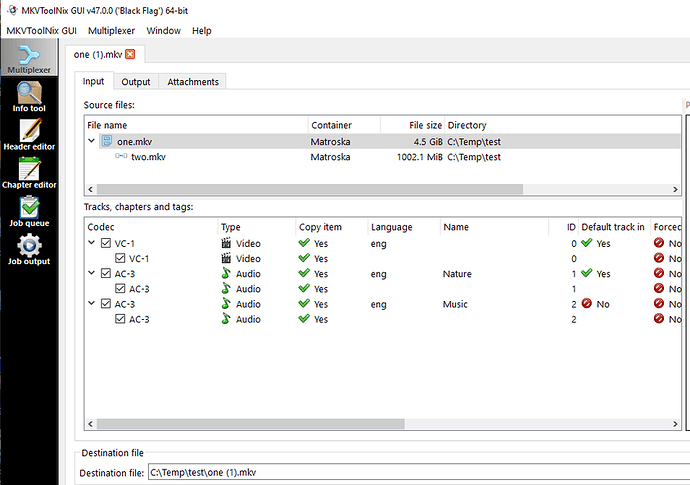
Task: Click the audio note icon of the Nature track
Action: click(226, 273)
